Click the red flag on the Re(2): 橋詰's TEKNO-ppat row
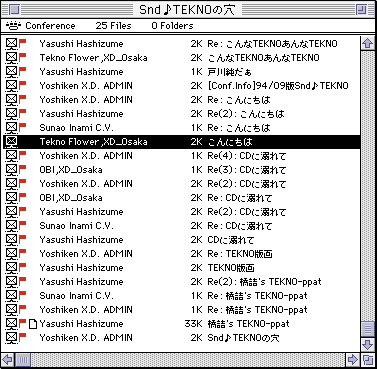 tap(22, 281)
